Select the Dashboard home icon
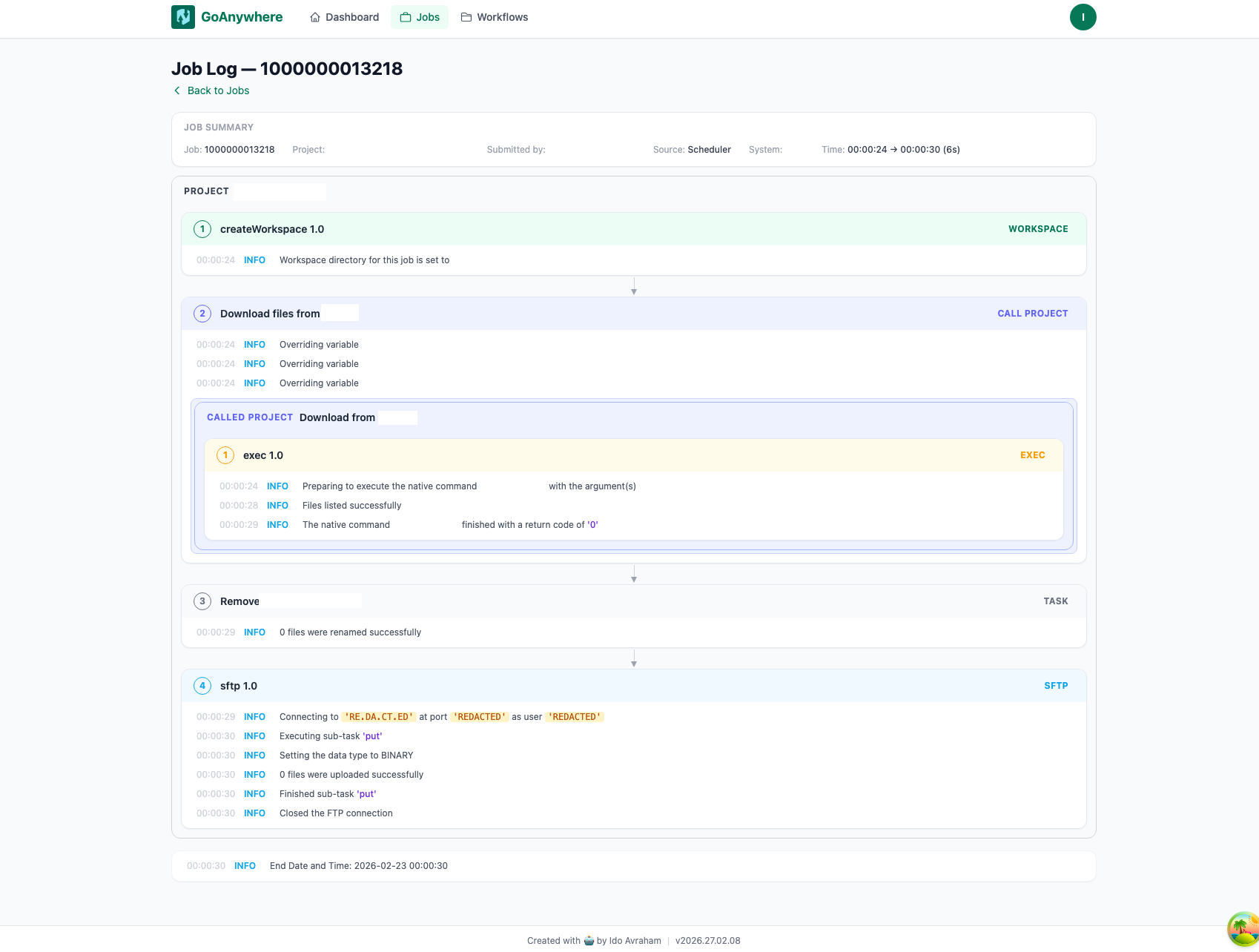Viewport: 1259px width, 952px height. point(314,16)
